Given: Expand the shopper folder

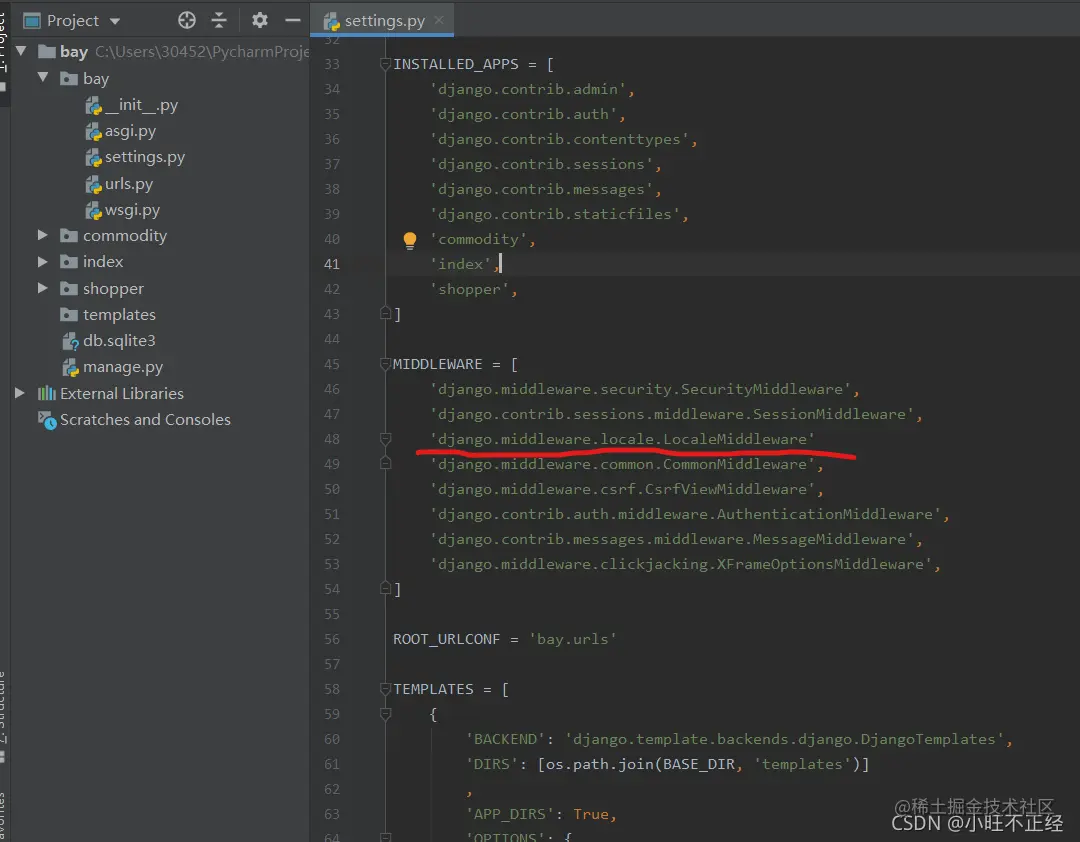Looking at the screenshot, I should [x=43, y=288].
